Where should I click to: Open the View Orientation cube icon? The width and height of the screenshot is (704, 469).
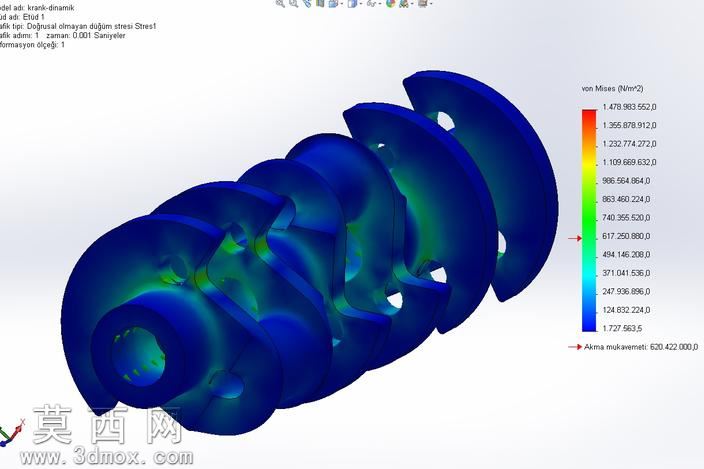point(333,4)
